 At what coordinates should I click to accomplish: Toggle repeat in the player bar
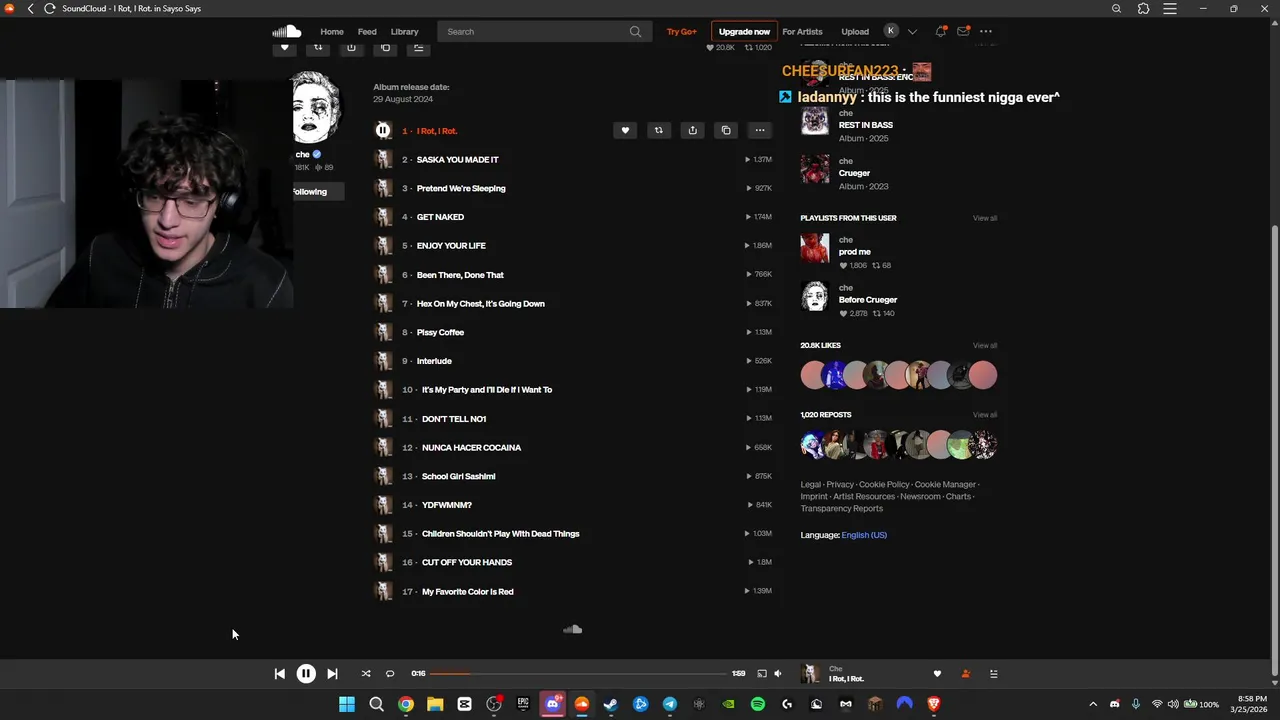(390, 674)
